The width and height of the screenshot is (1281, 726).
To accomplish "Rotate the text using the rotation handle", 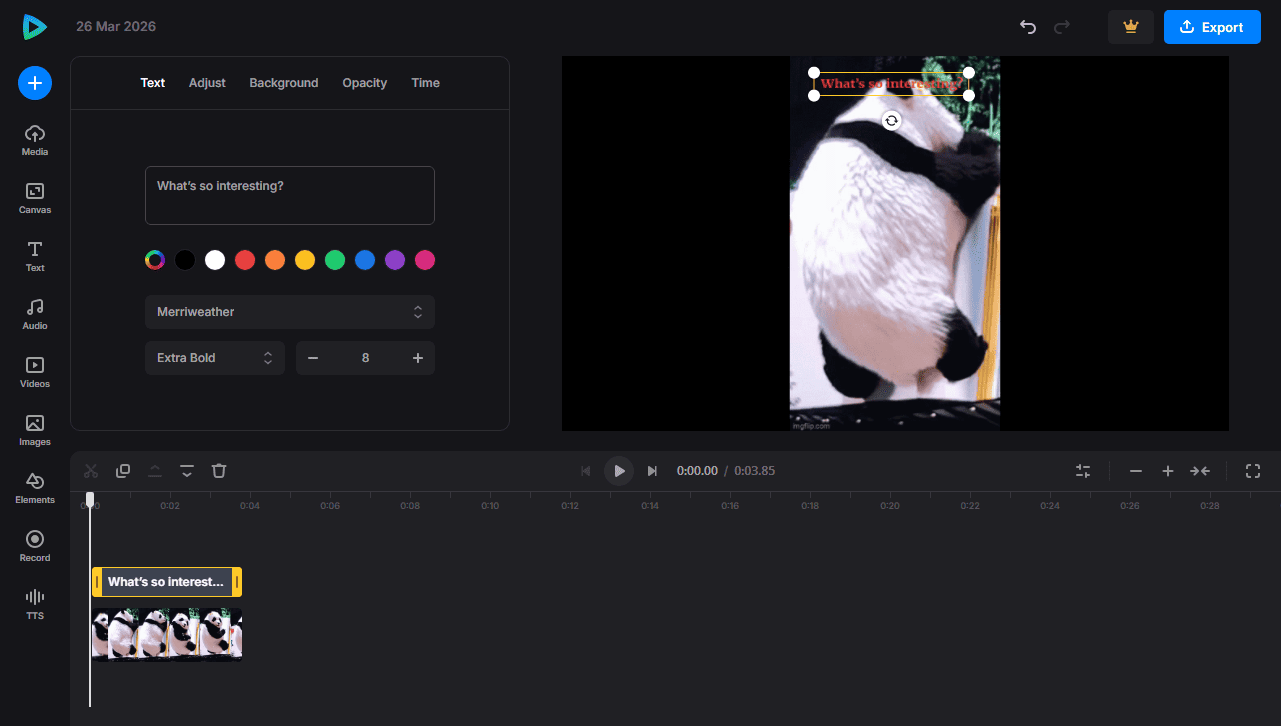I will click(x=890, y=120).
